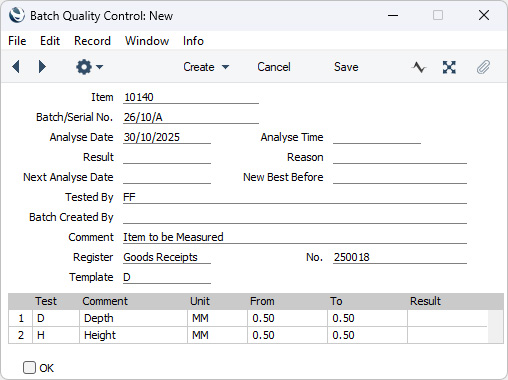Click the Unit cell MM in Depth row
Image resolution: width=508 pixels, height=380 pixels.
217,318
